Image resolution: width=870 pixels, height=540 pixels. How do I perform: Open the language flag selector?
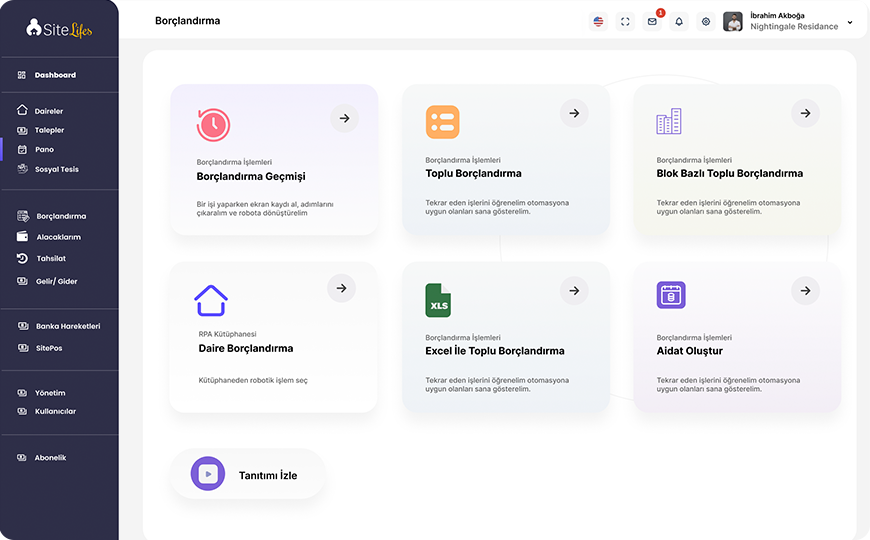click(598, 22)
